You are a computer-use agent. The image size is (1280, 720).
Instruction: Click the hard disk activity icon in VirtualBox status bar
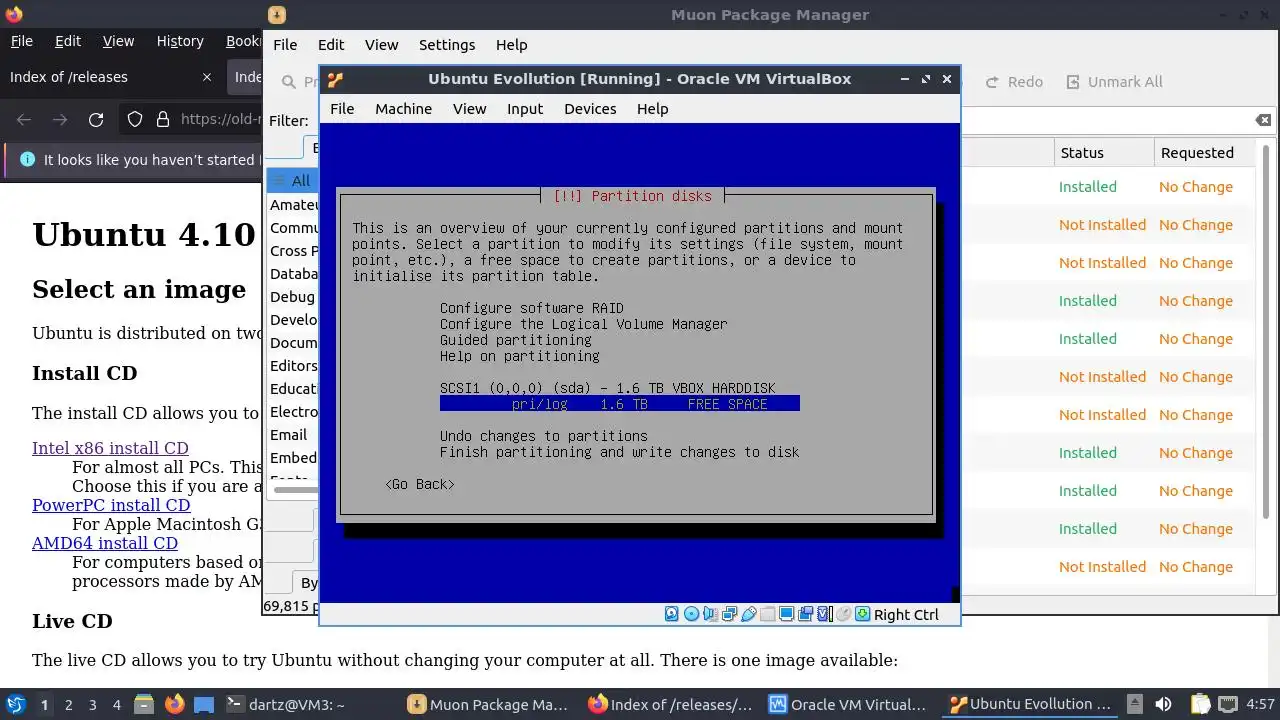672,614
